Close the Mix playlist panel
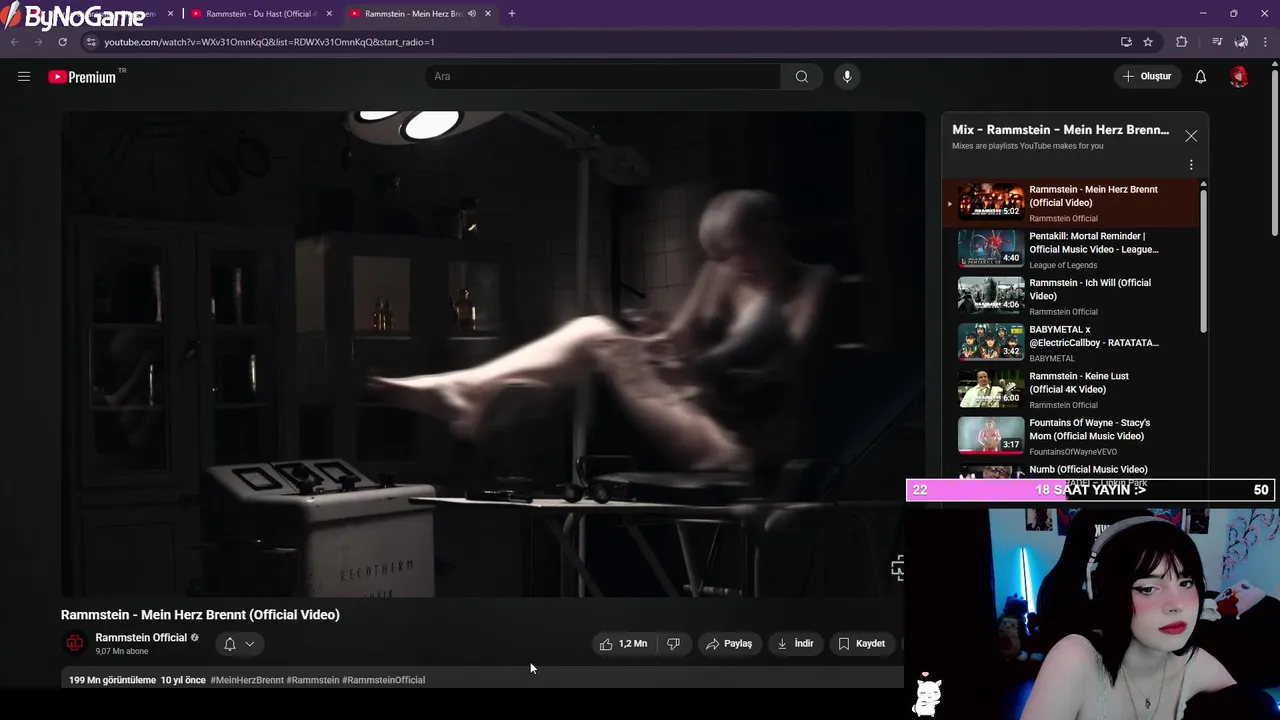This screenshot has height=720, width=1280. [1190, 136]
